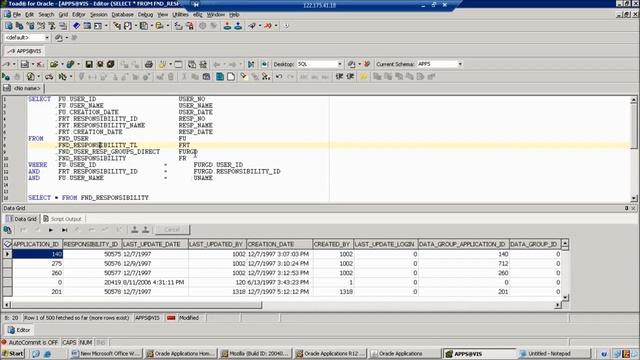Viewport: 640px width, 360px height.
Task: Click the Print icon in editor toolbar
Action: pos(149,64)
